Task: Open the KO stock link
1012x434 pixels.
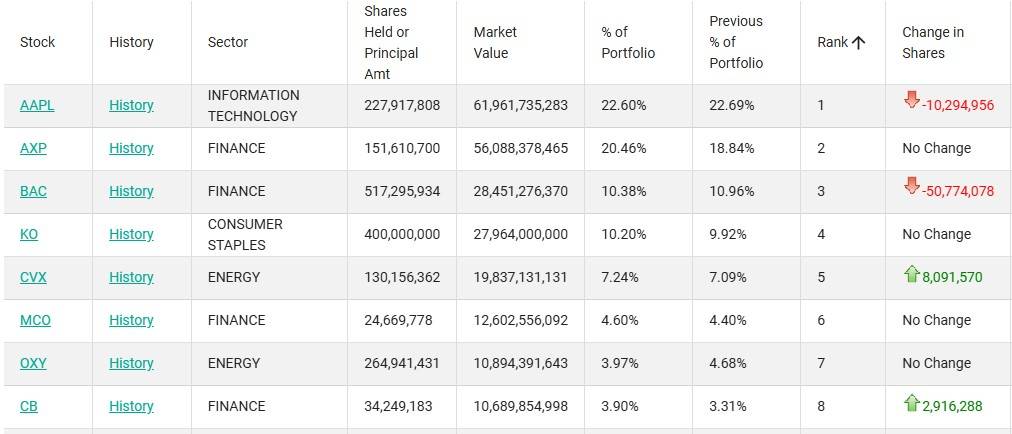Action: 29,234
